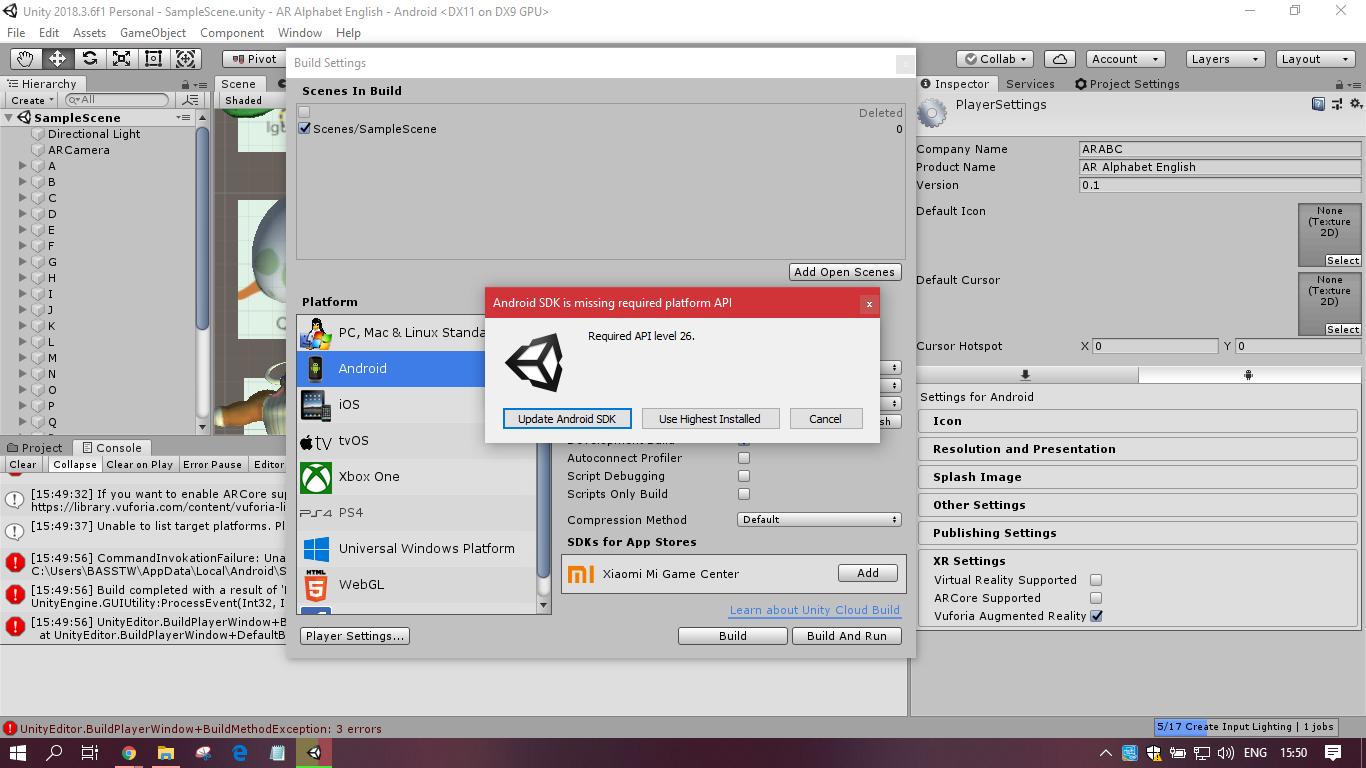Disable Vuforia Augmented Reality checkbox
The width and height of the screenshot is (1366, 768).
pyautogui.click(x=1096, y=616)
